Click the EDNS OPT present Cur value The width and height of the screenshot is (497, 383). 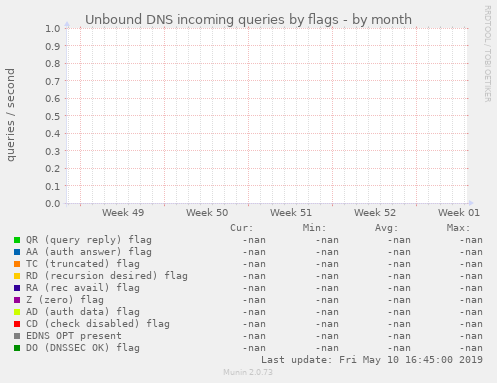pos(254,336)
